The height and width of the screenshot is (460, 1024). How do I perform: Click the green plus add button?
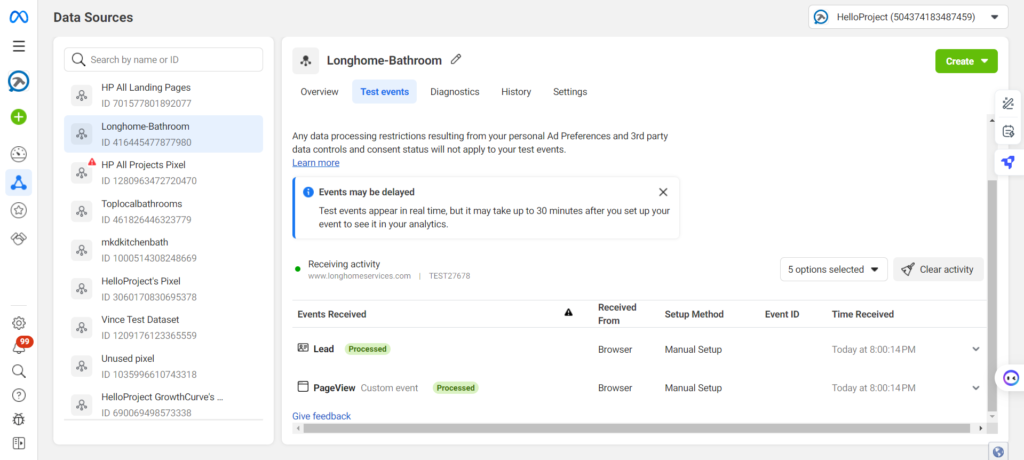click(x=18, y=118)
